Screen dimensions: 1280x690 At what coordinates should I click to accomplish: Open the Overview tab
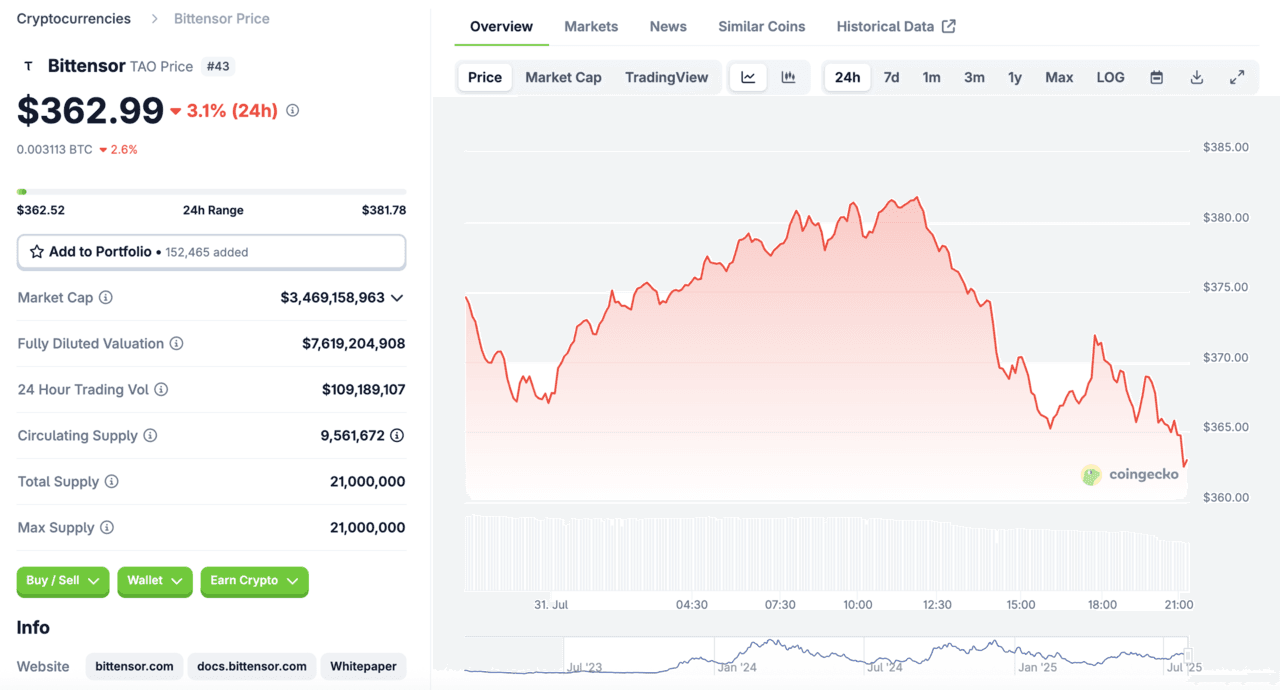click(501, 26)
